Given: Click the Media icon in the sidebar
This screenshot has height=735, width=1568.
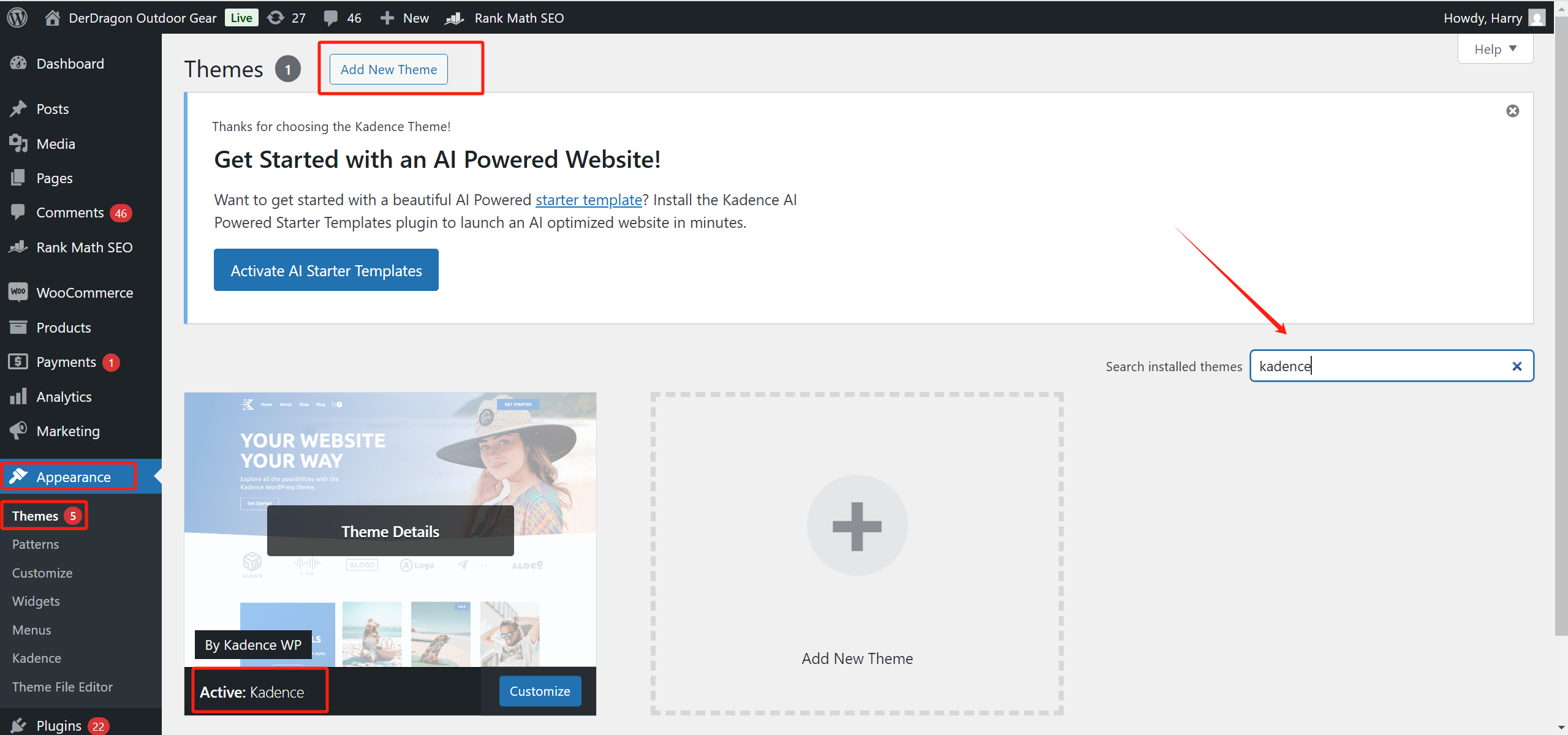Looking at the screenshot, I should pos(18,143).
